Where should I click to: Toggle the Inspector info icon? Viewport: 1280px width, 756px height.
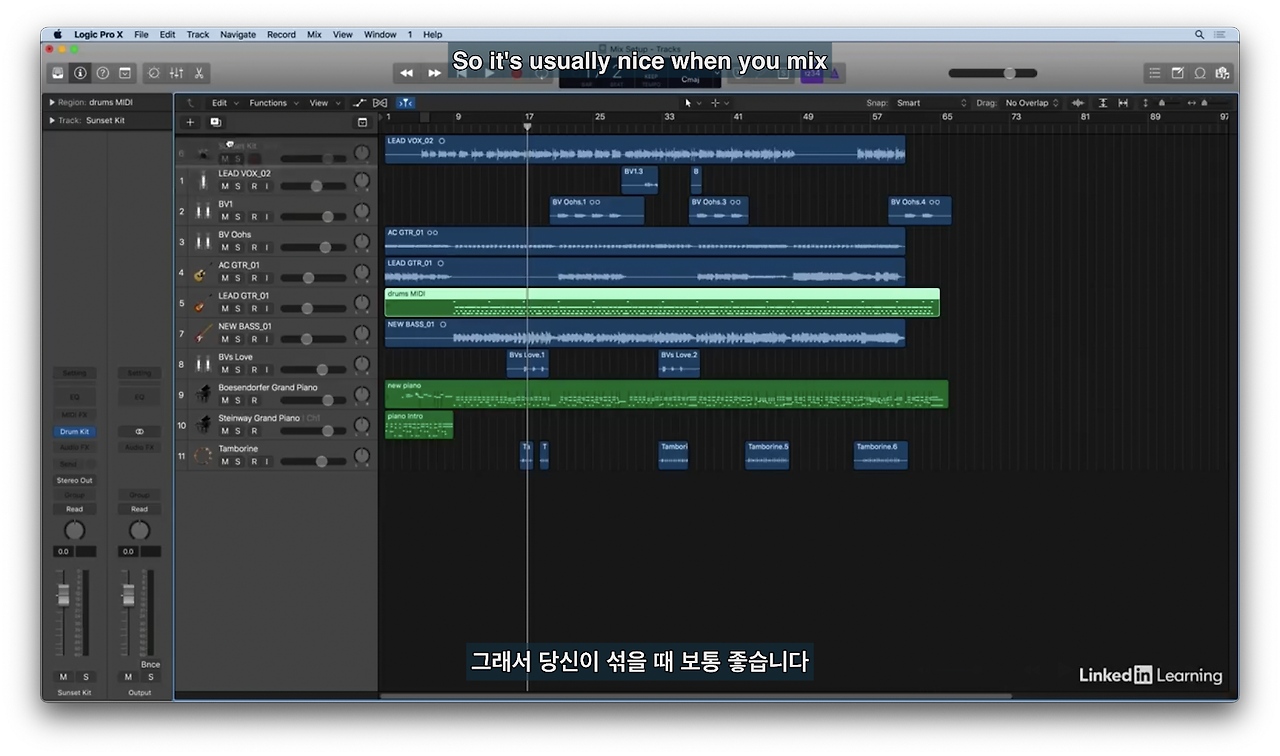80,73
